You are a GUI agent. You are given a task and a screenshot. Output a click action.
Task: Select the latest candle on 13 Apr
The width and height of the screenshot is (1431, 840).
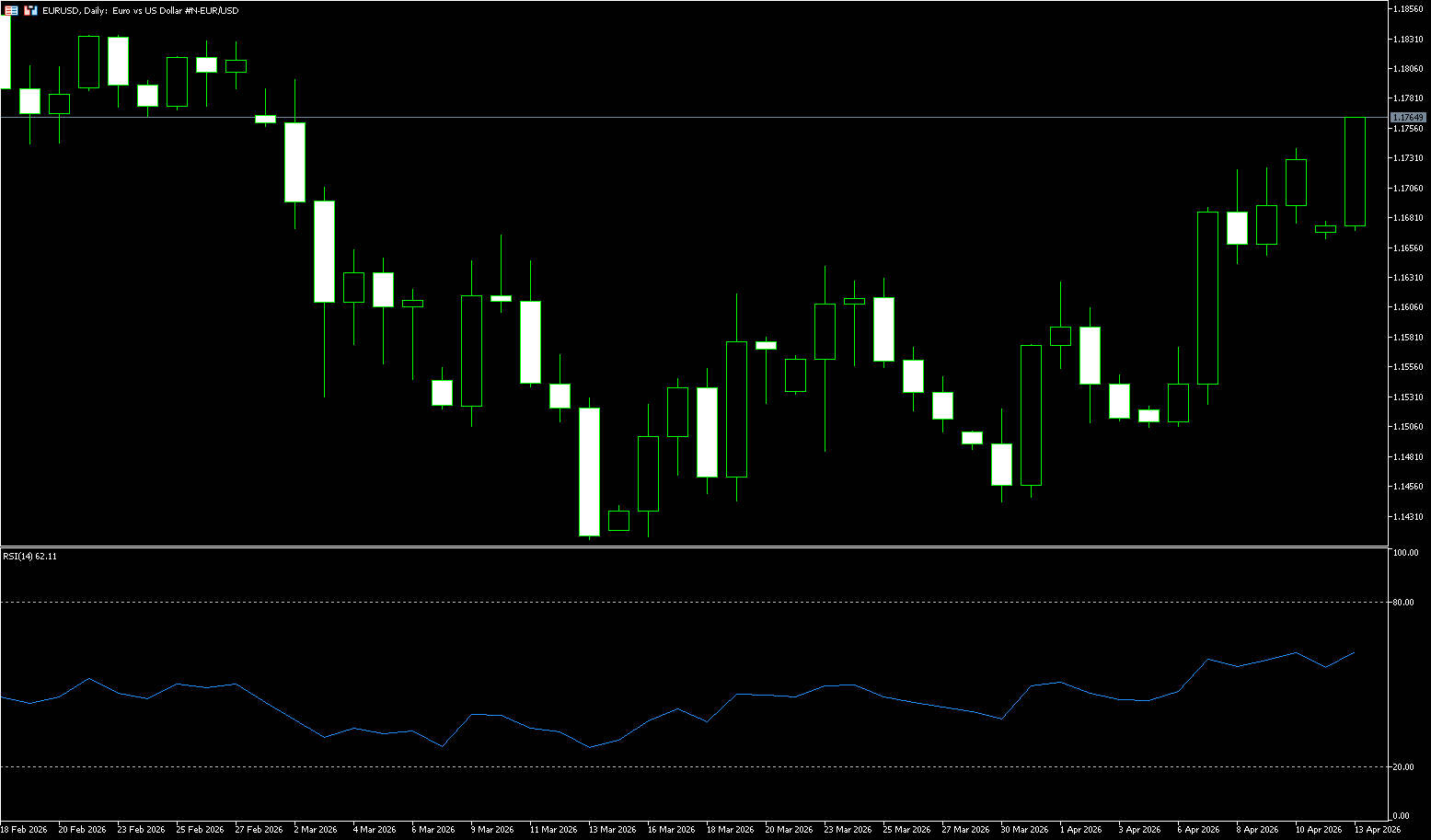tap(1355, 171)
